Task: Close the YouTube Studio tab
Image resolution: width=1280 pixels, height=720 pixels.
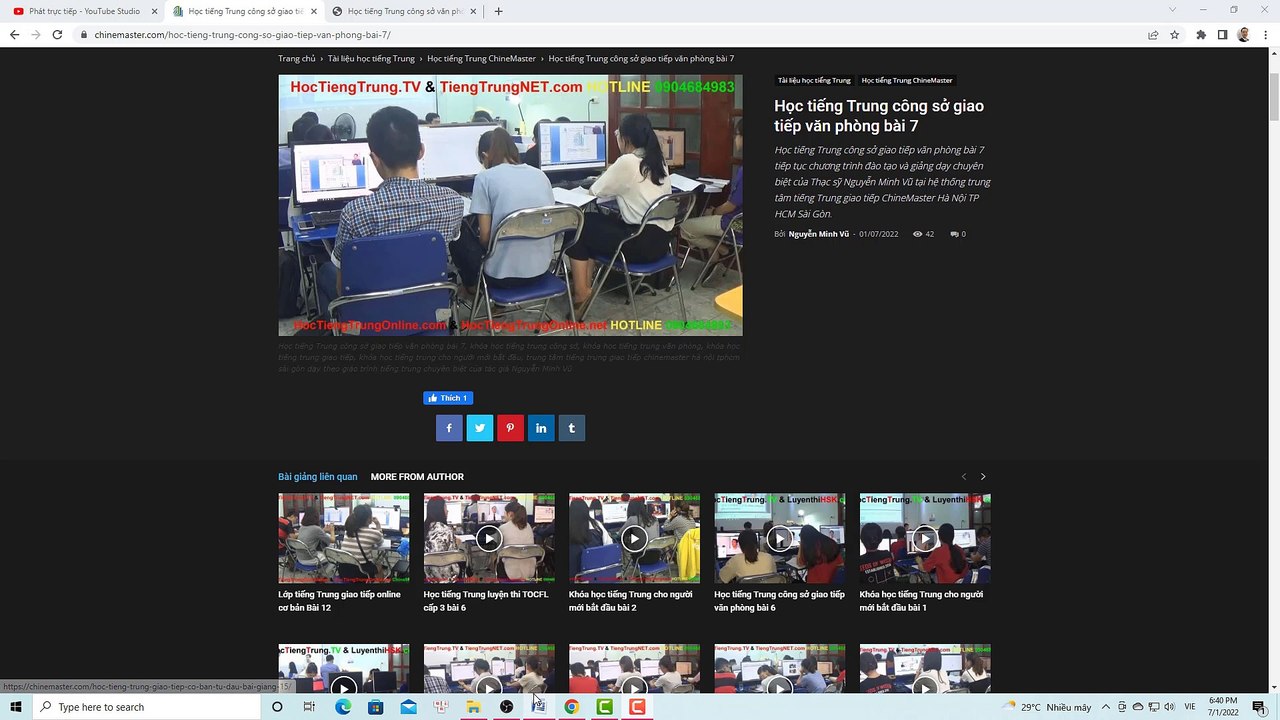Action: click(x=154, y=11)
